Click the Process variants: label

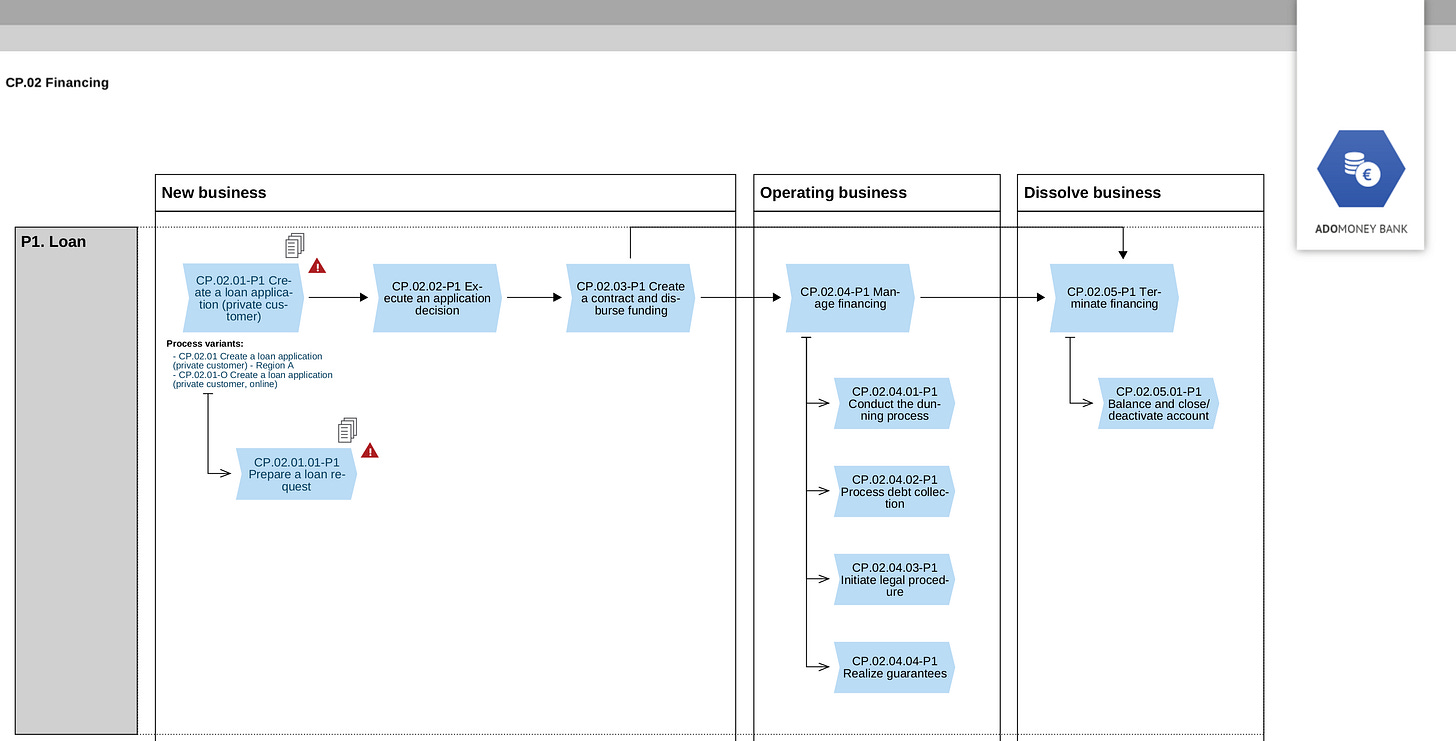[205, 344]
